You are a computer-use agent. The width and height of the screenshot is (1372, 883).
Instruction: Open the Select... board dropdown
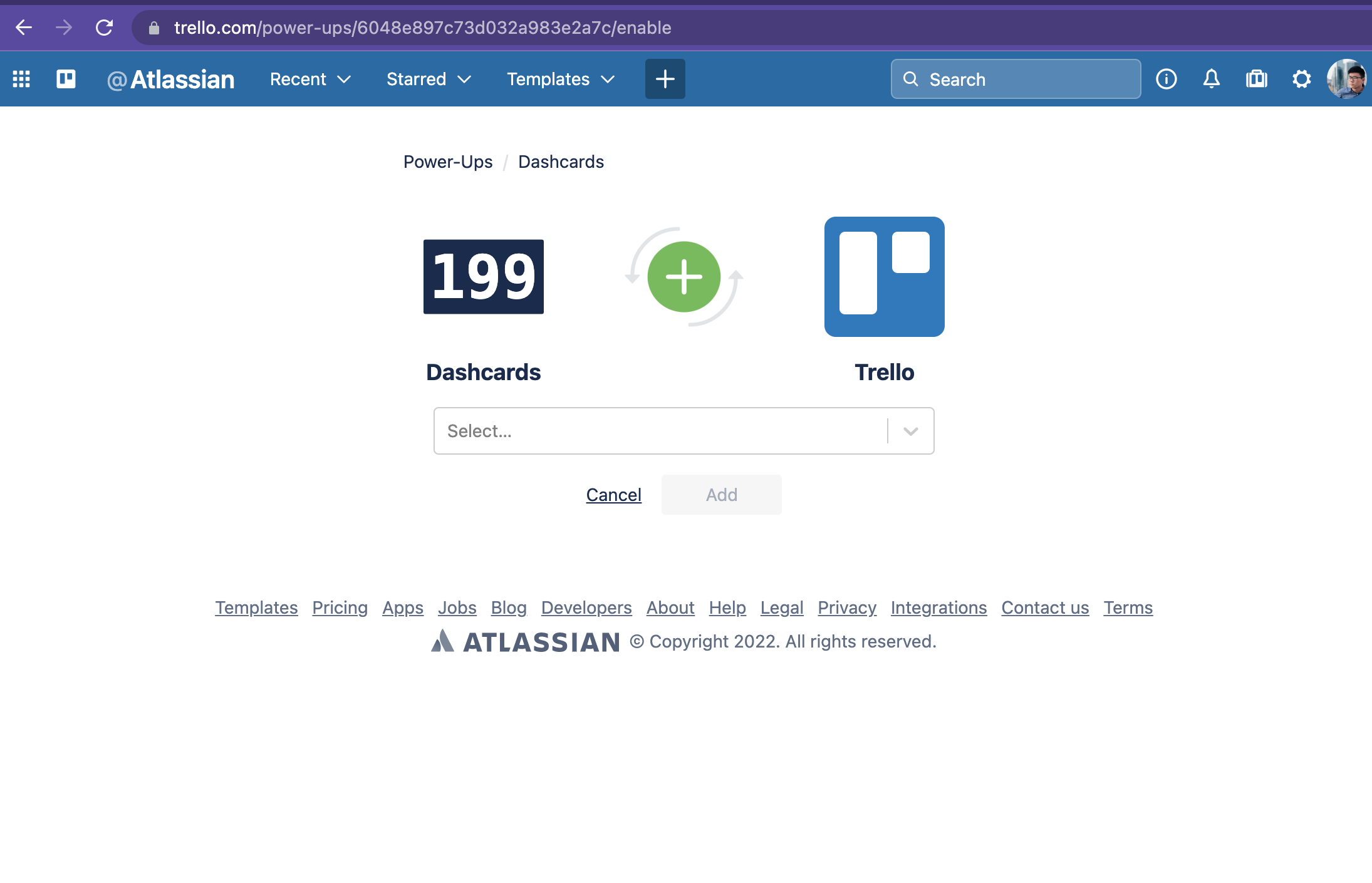click(x=684, y=431)
